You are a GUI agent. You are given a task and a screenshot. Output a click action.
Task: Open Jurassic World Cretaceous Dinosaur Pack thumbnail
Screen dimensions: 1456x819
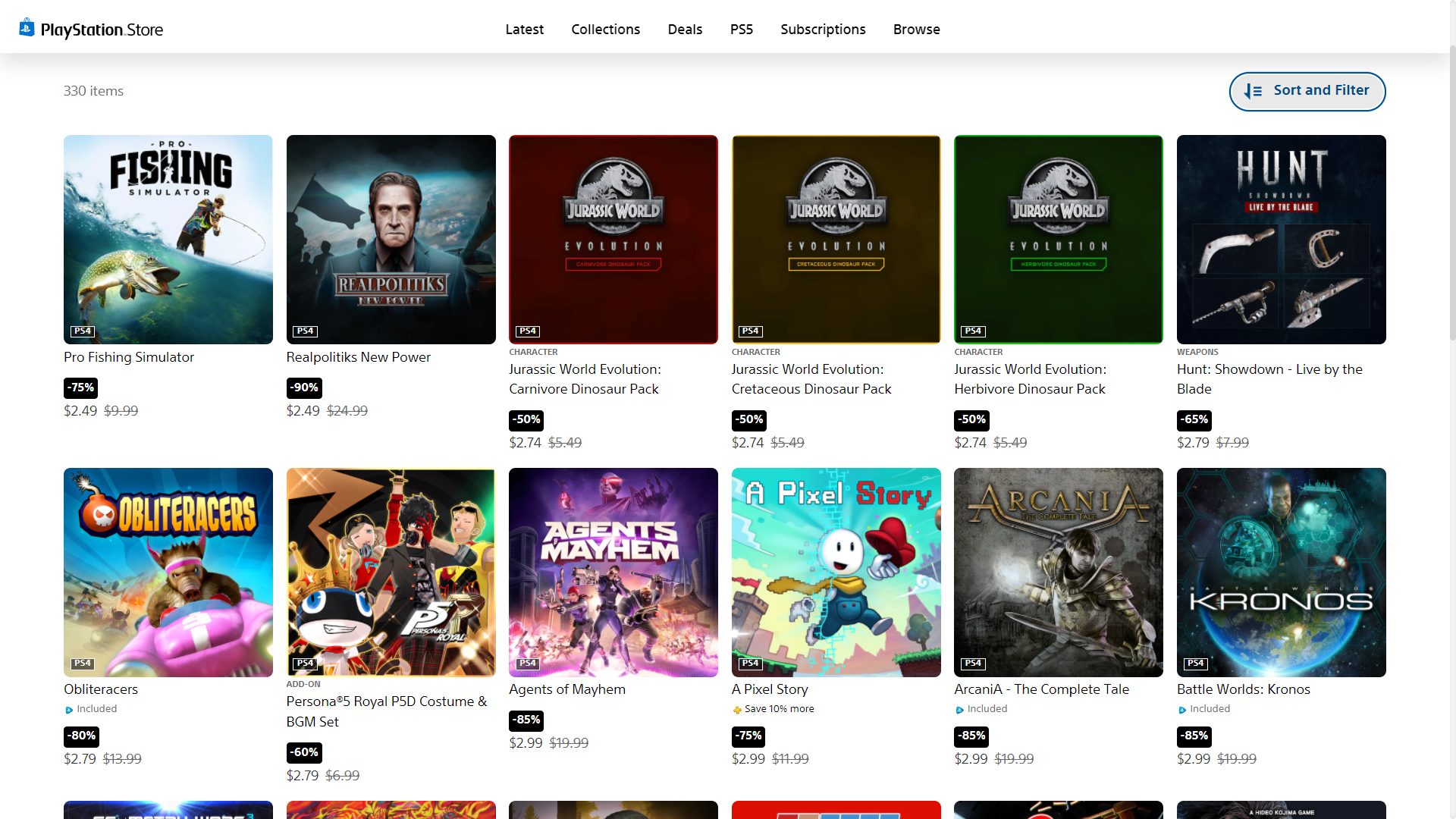tap(836, 239)
